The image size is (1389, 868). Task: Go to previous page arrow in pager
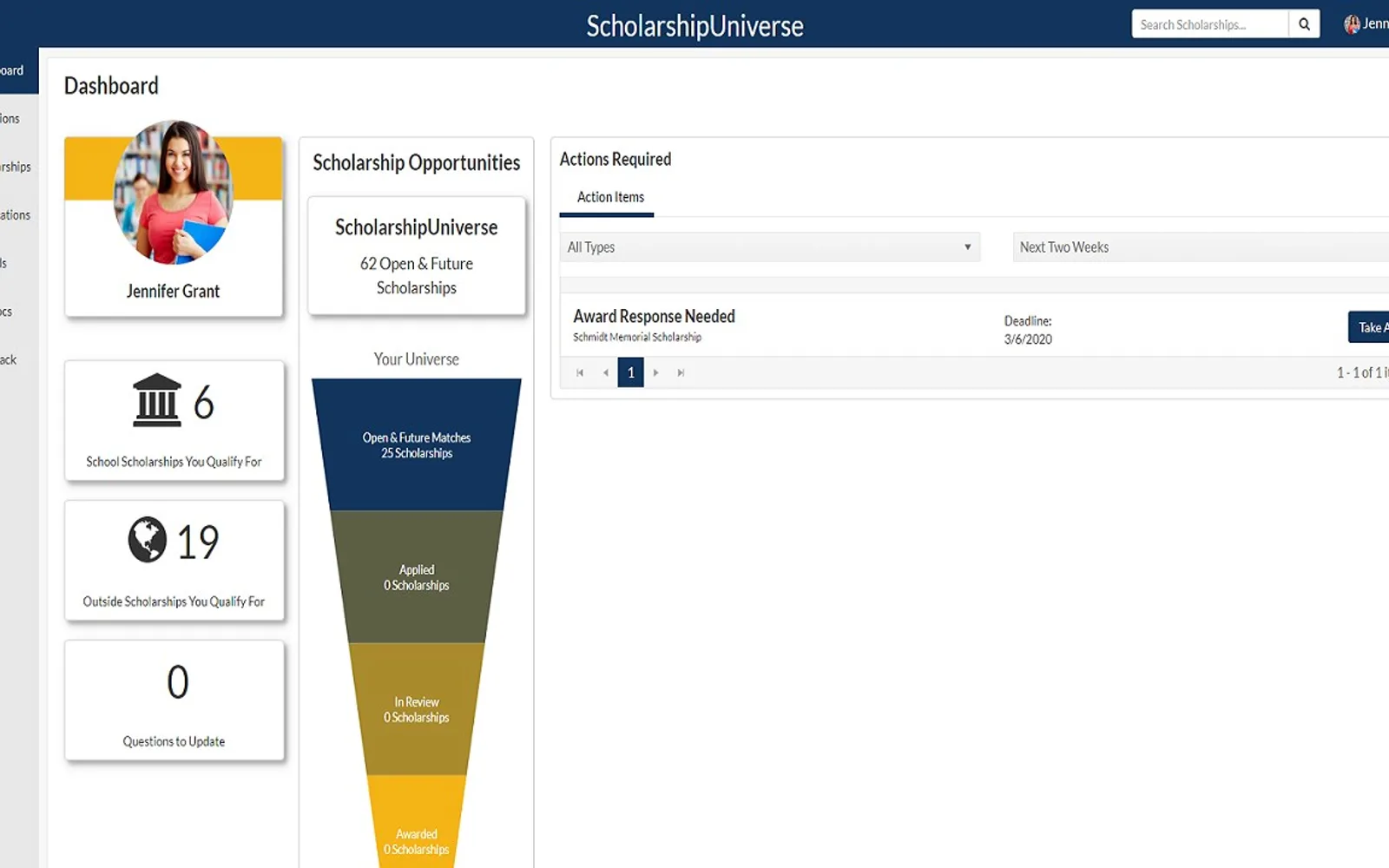(x=605, y=372)
